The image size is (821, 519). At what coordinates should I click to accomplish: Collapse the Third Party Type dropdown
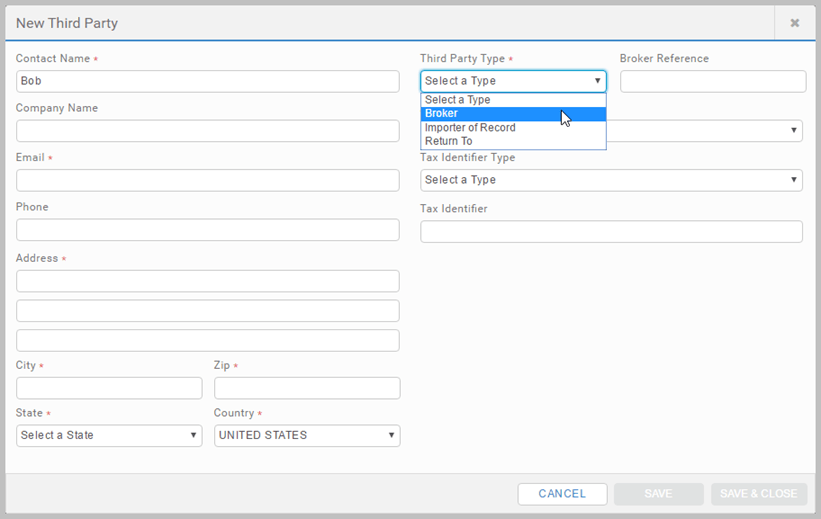(x=513, y=81)
